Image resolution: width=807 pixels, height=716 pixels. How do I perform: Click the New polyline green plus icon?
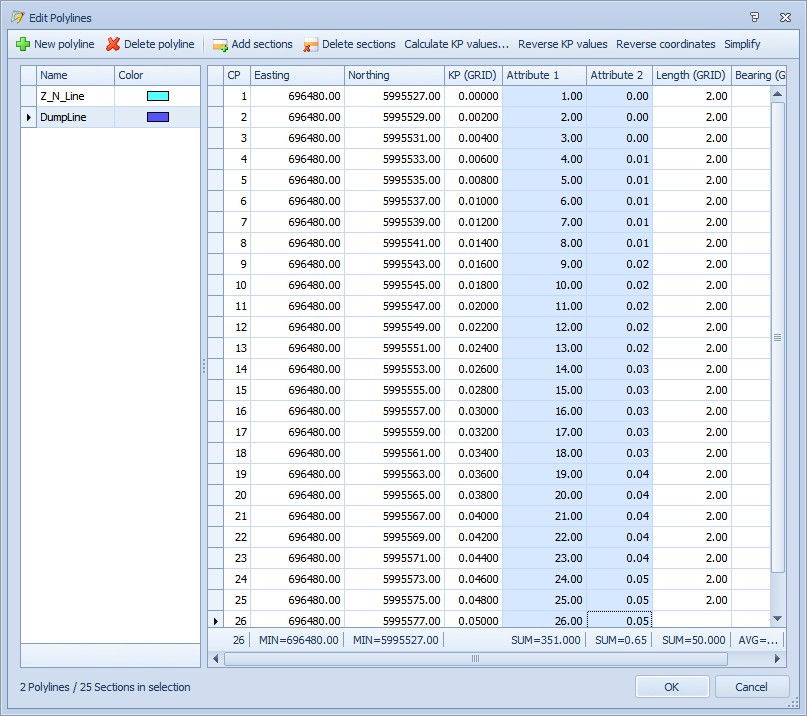pos(23,44)
